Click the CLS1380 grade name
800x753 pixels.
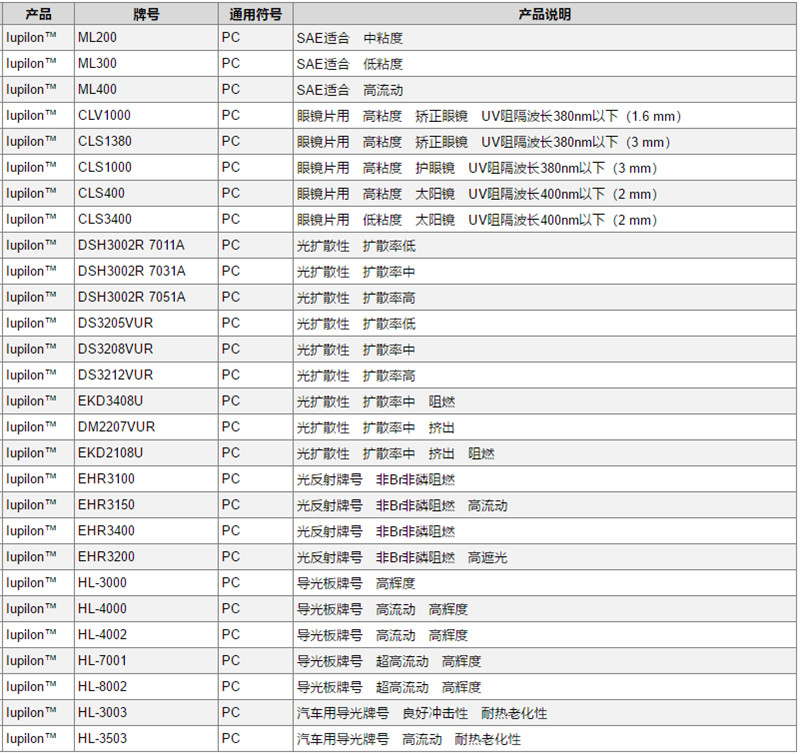click(x=104, y=142)
